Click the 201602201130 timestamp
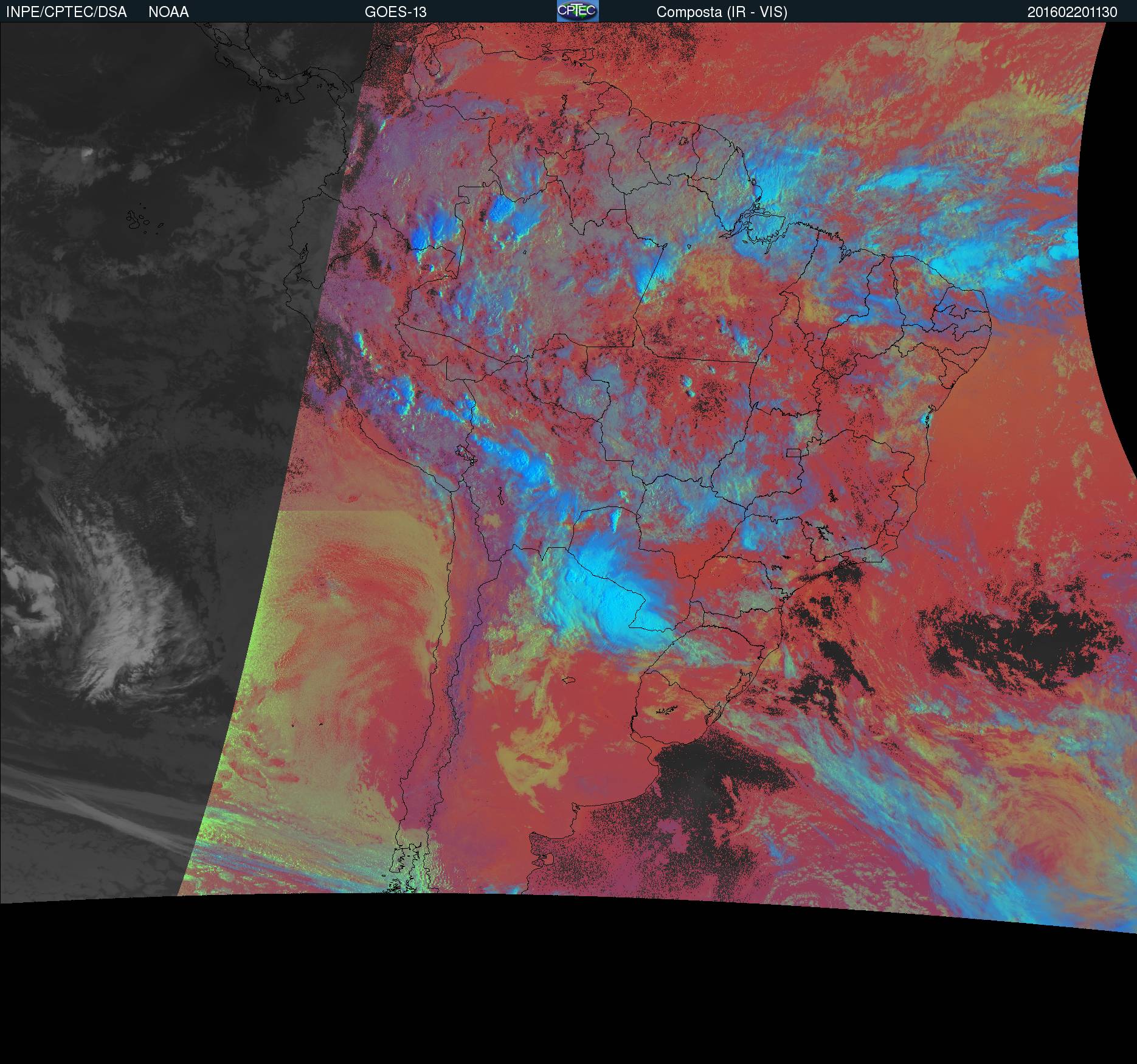The image size is (1137, 1064). 1073,12
